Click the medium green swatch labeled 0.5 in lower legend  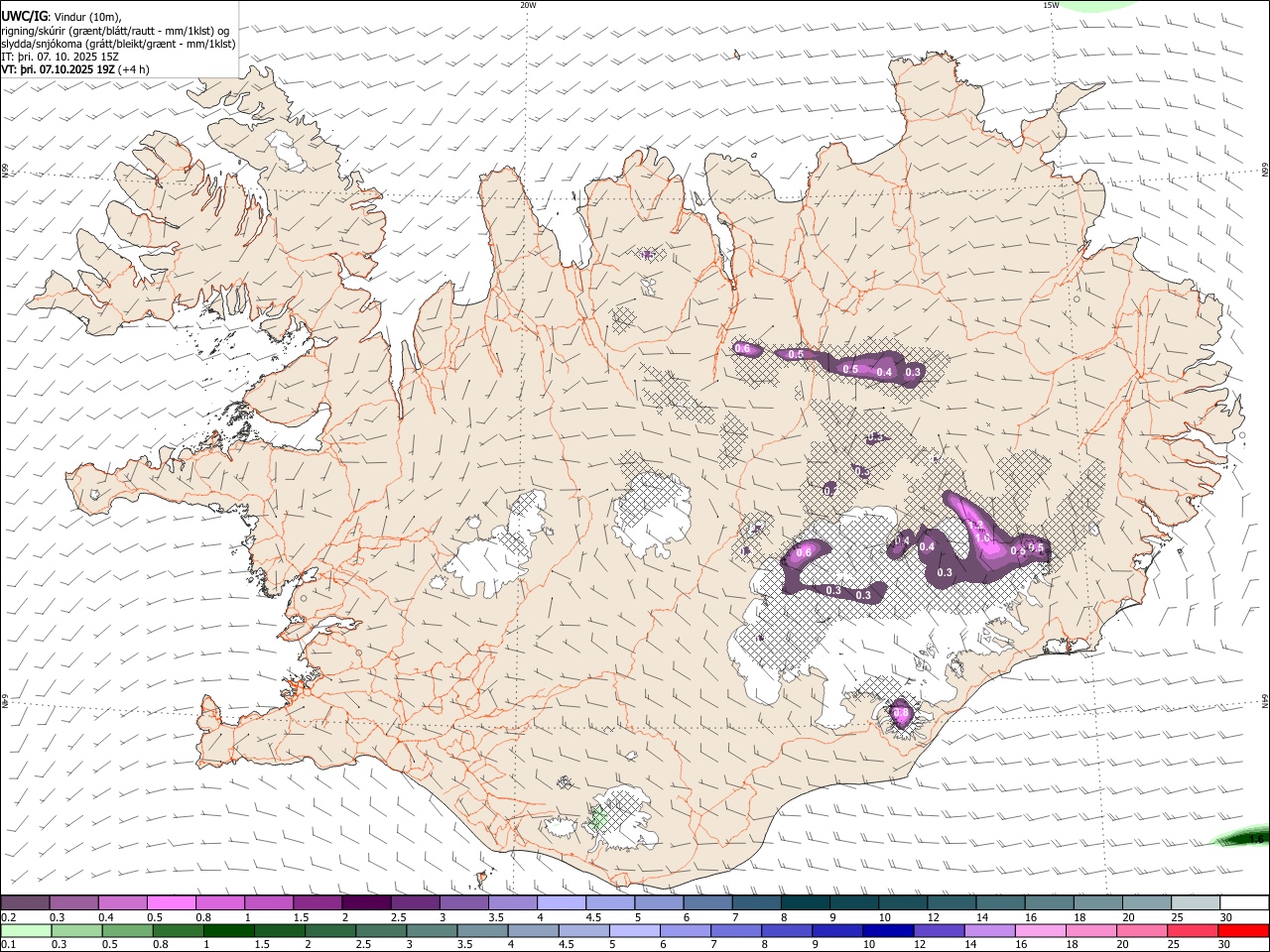[127, 930]
